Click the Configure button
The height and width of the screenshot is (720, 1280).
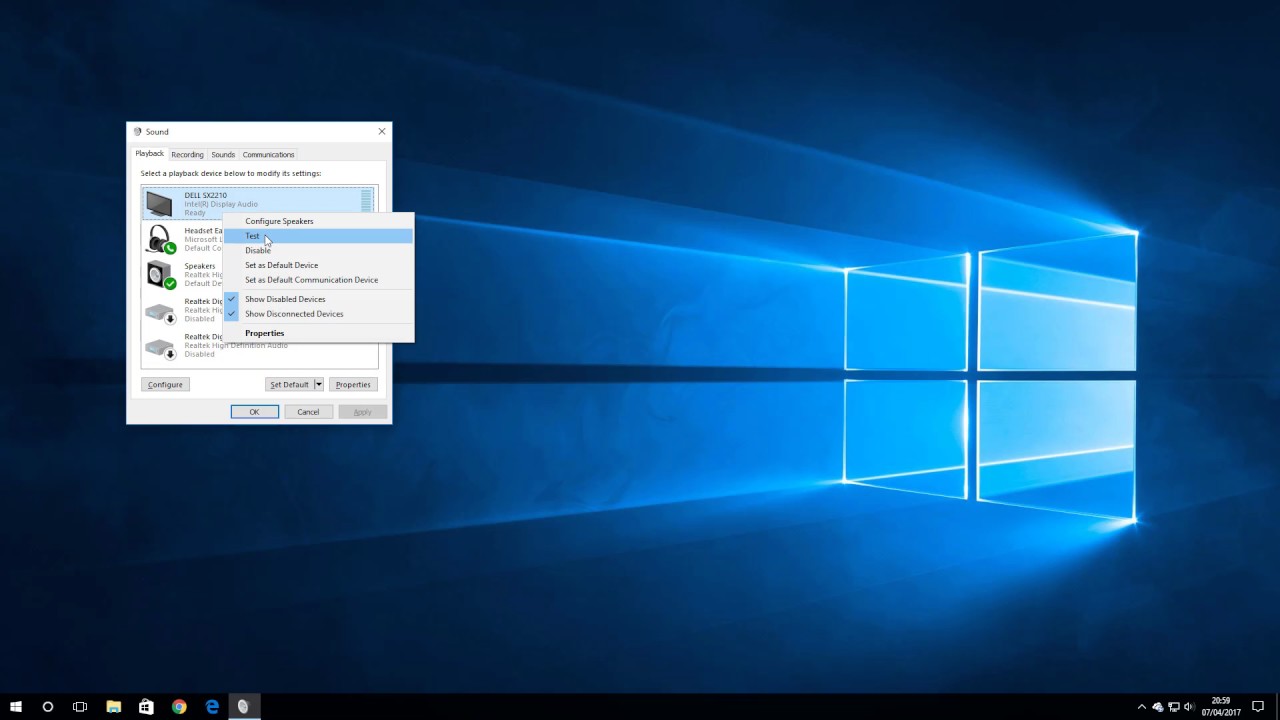click(x=165, y=384)
